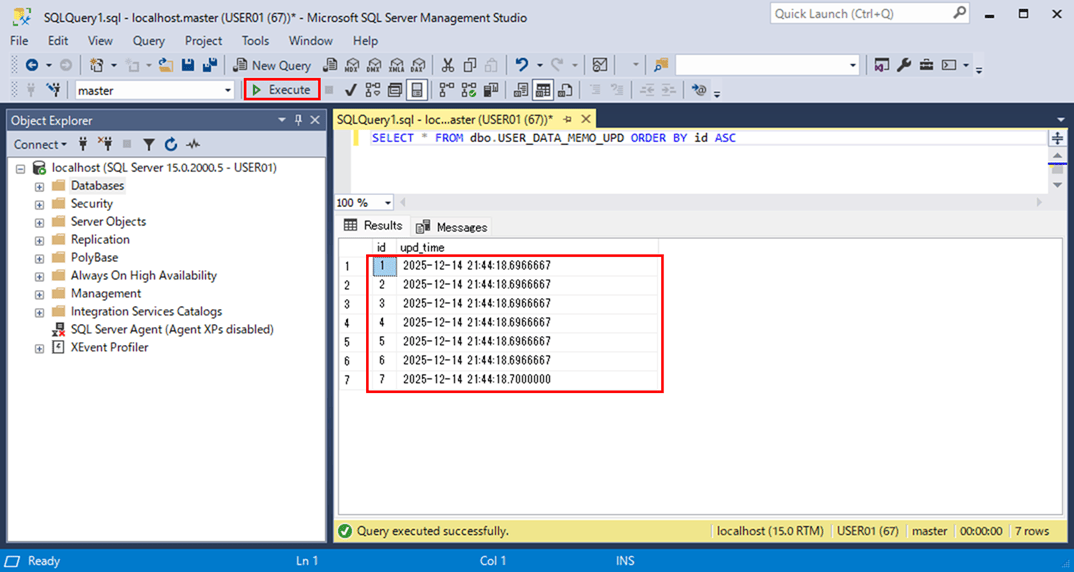
Task: Open the 100 % zoom dropdown
Action: (x=388, y=203)
